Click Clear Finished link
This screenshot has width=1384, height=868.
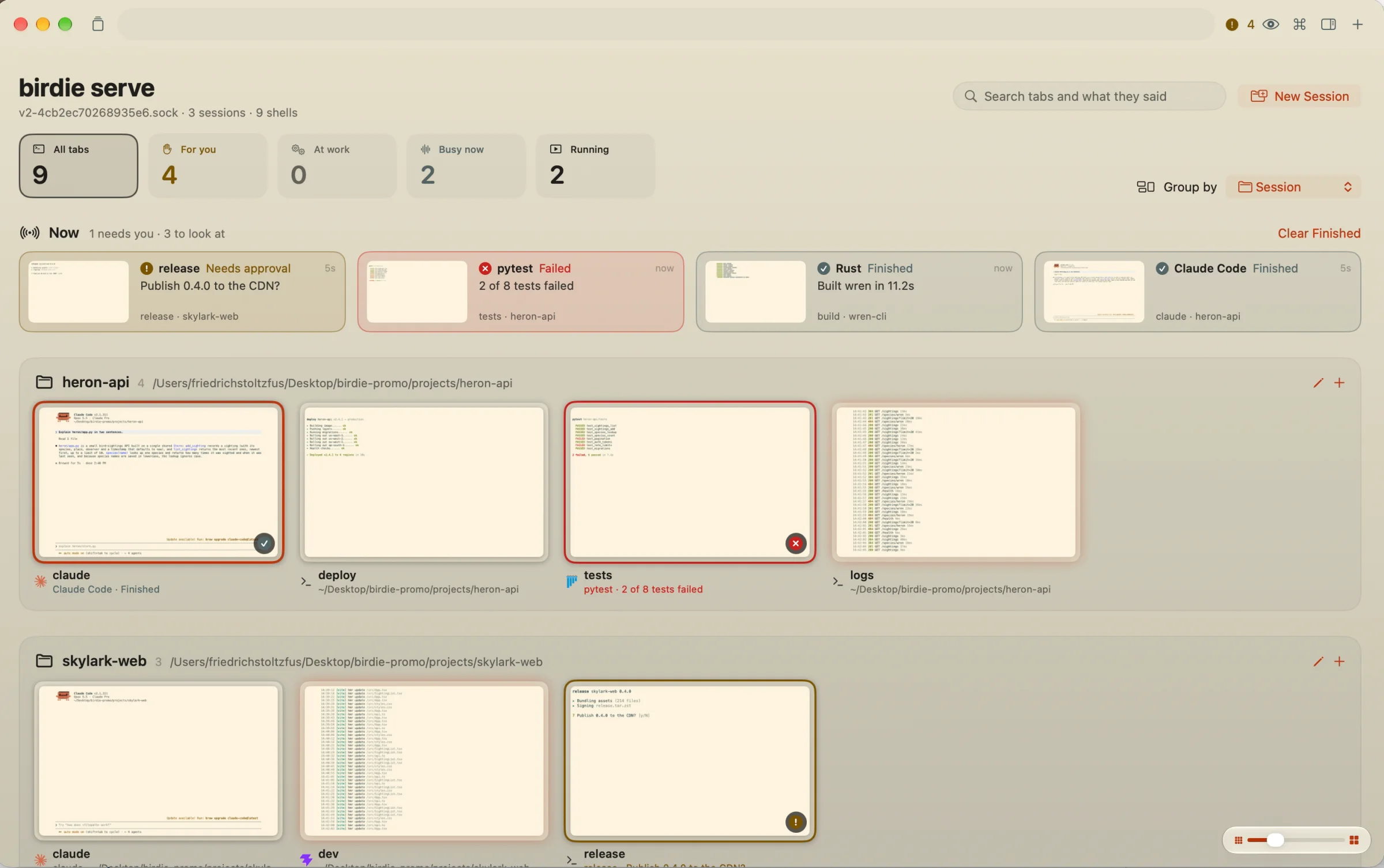pyautogui.click(x=1319, y=233)
